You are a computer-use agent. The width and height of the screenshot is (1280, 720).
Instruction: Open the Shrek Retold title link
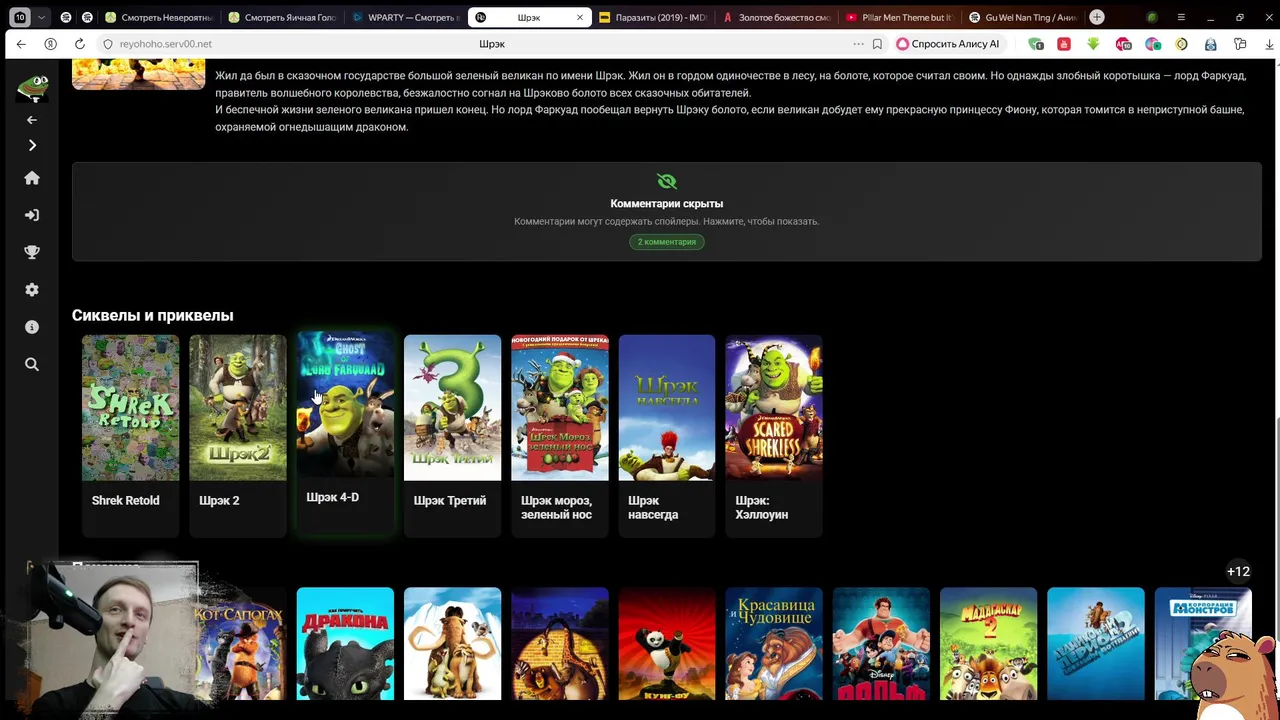coord(126,501)
